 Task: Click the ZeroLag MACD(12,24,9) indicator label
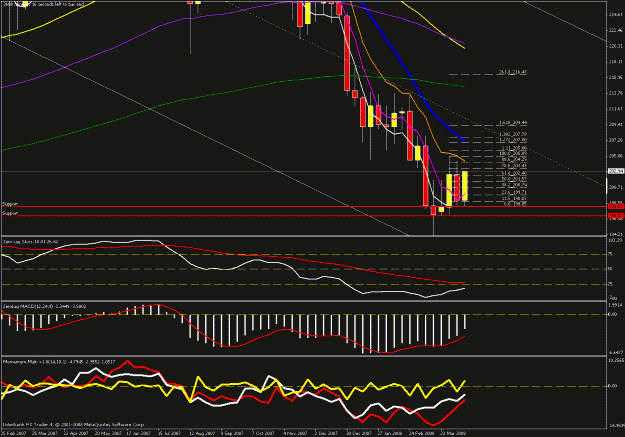click(x=44, y=306)
